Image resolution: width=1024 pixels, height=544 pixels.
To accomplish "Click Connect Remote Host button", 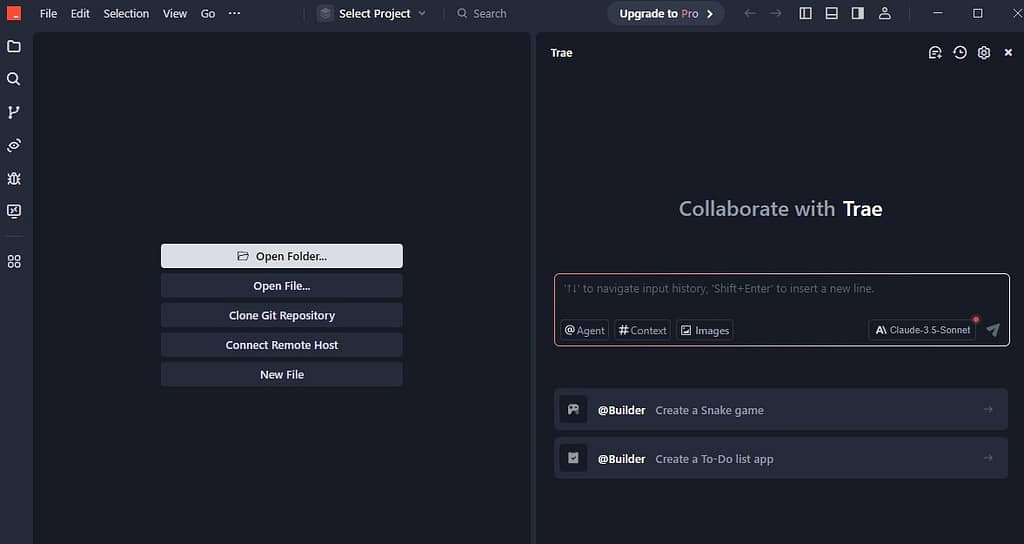I will coord(281,345).
